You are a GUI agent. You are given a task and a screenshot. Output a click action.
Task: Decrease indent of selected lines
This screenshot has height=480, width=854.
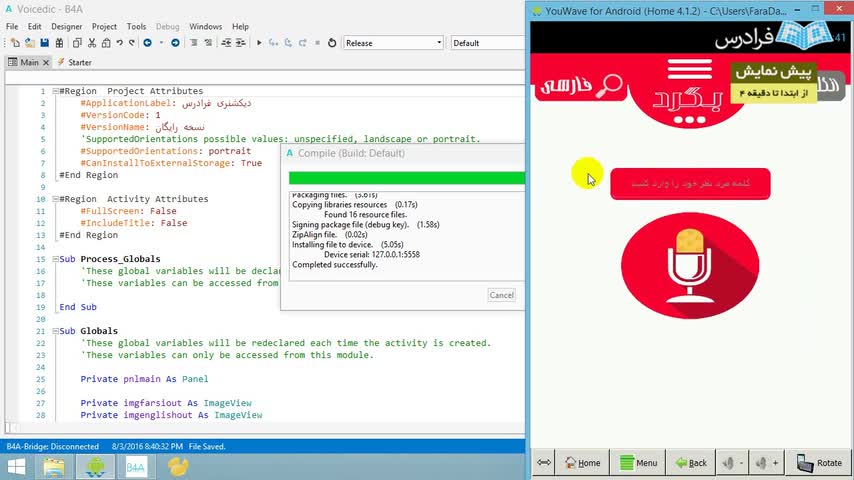227,43
